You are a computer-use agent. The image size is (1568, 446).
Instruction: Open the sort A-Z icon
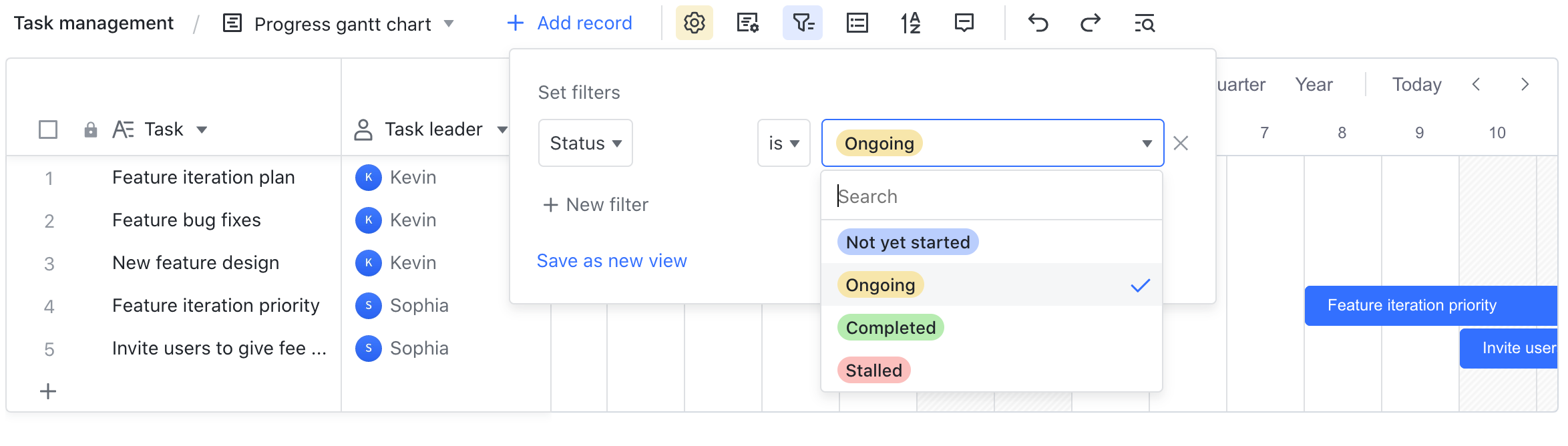click(x=910, y=23)
